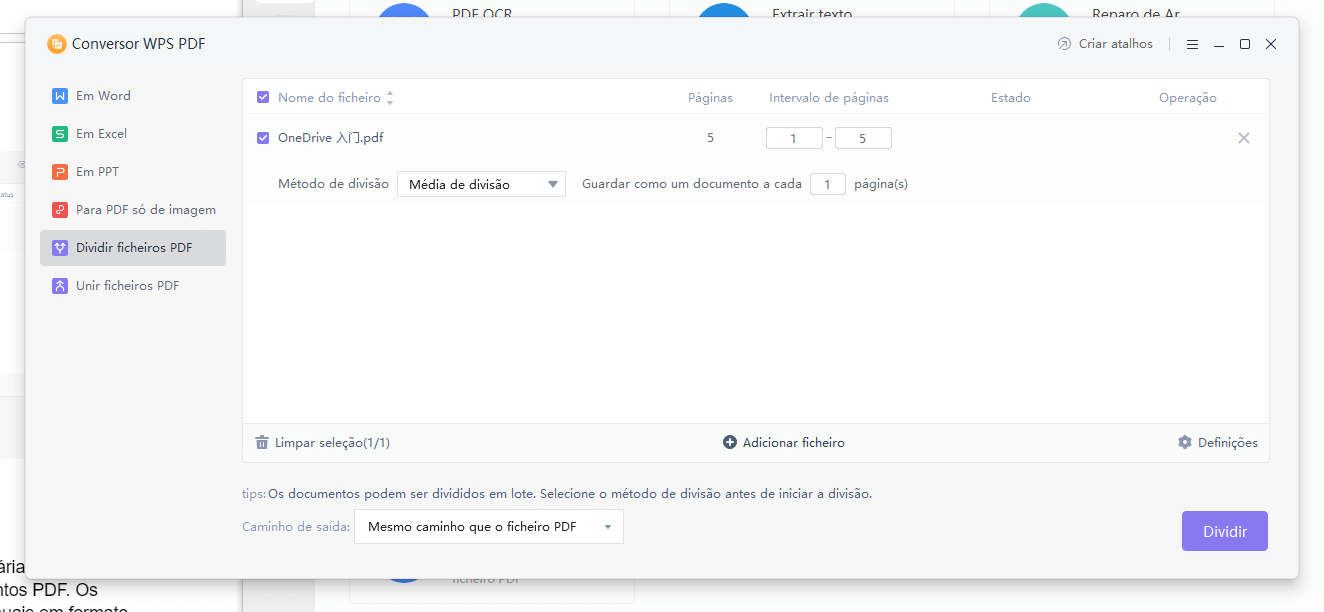Open the hamburger menu at top right
This screenshot has width=1324, height=612.
pyautogui.click(x=1192, y=44)
